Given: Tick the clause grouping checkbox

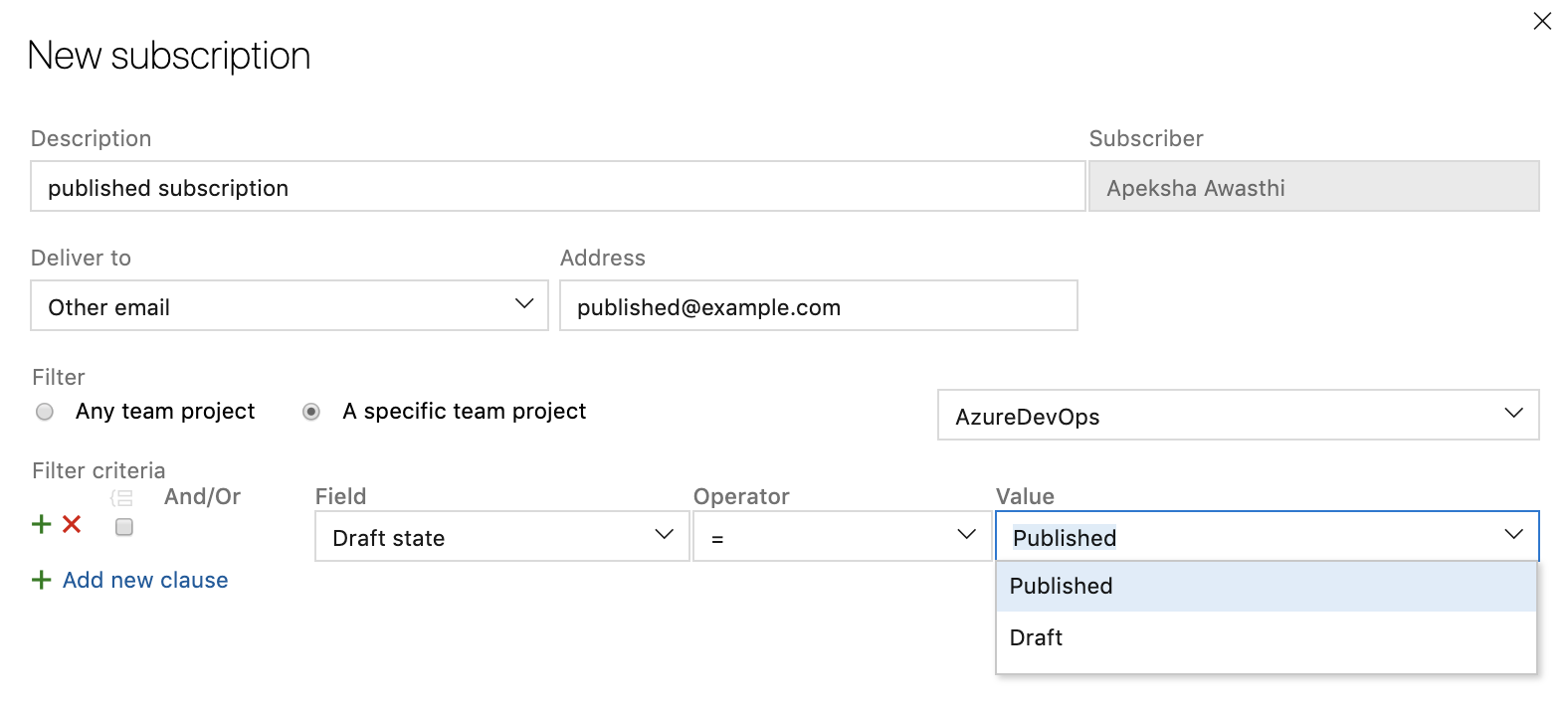Looking at the screenshot, I should [x=124, y=527].
